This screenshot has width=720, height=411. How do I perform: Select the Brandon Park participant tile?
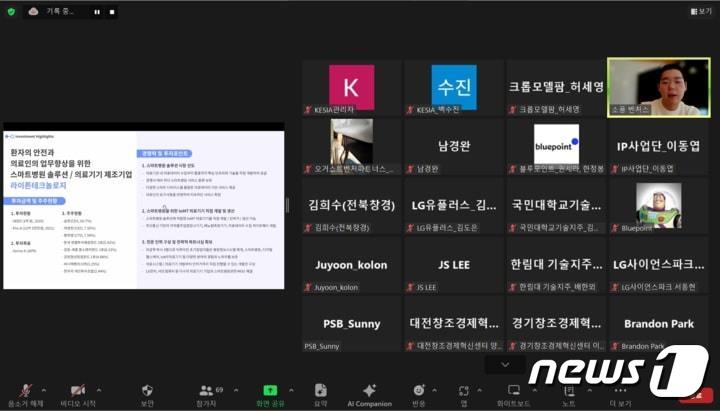pos(658,324)
